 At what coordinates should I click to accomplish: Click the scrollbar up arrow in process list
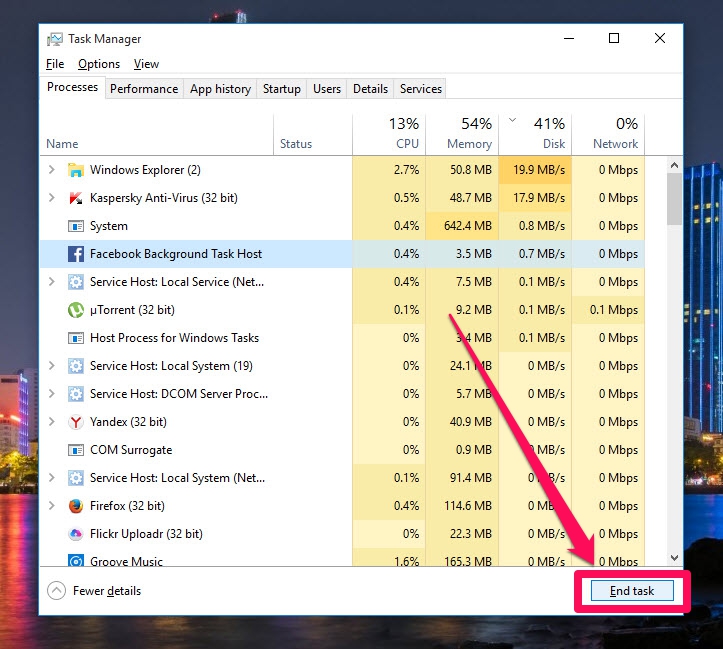click(x=674, y=165)
